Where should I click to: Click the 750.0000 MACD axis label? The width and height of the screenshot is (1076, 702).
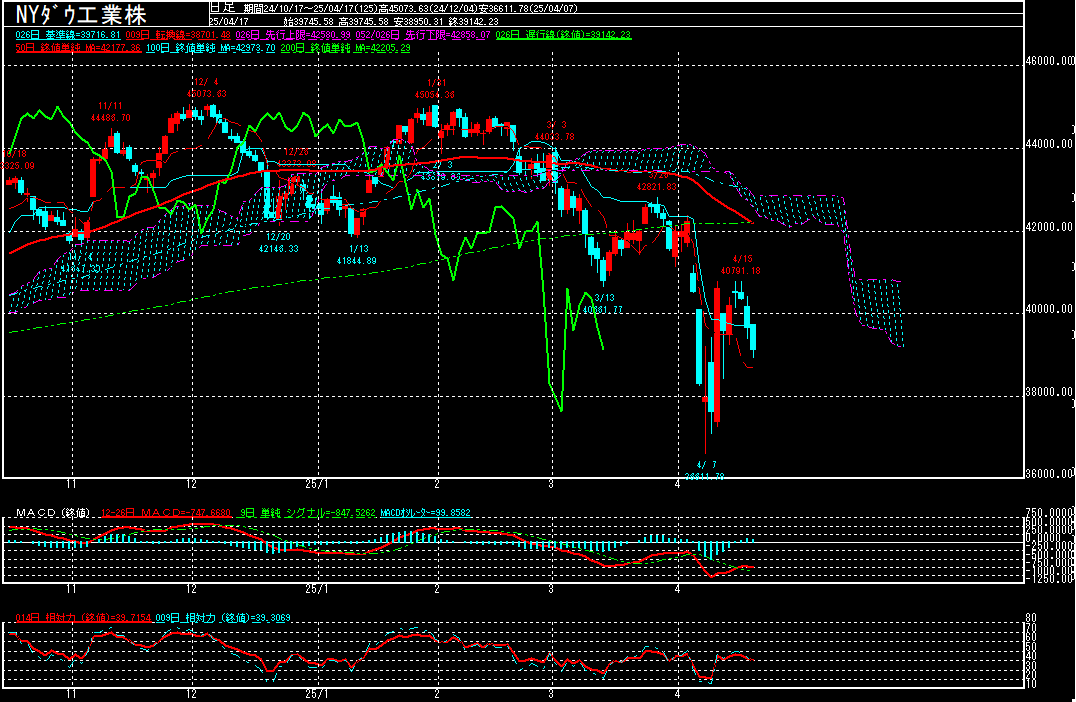(1049, 513)
